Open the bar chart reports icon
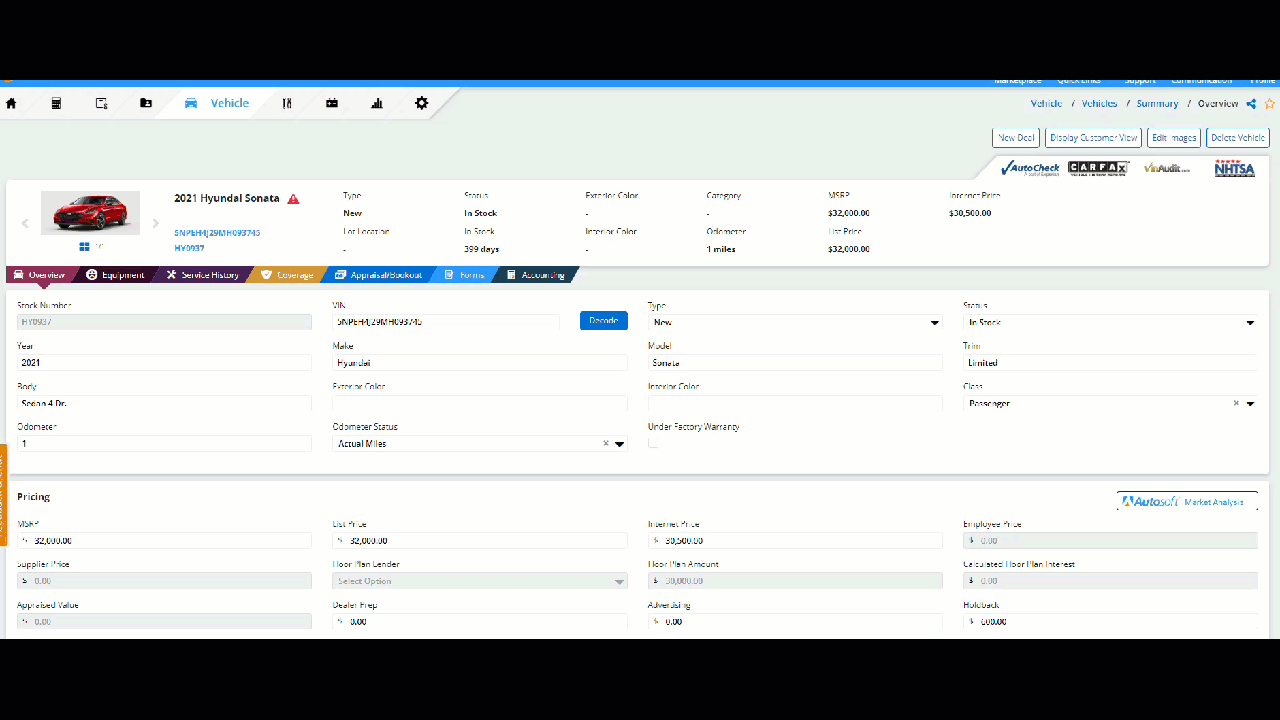The height and width of the screenshot is (720, 1280). coord(377,103)
